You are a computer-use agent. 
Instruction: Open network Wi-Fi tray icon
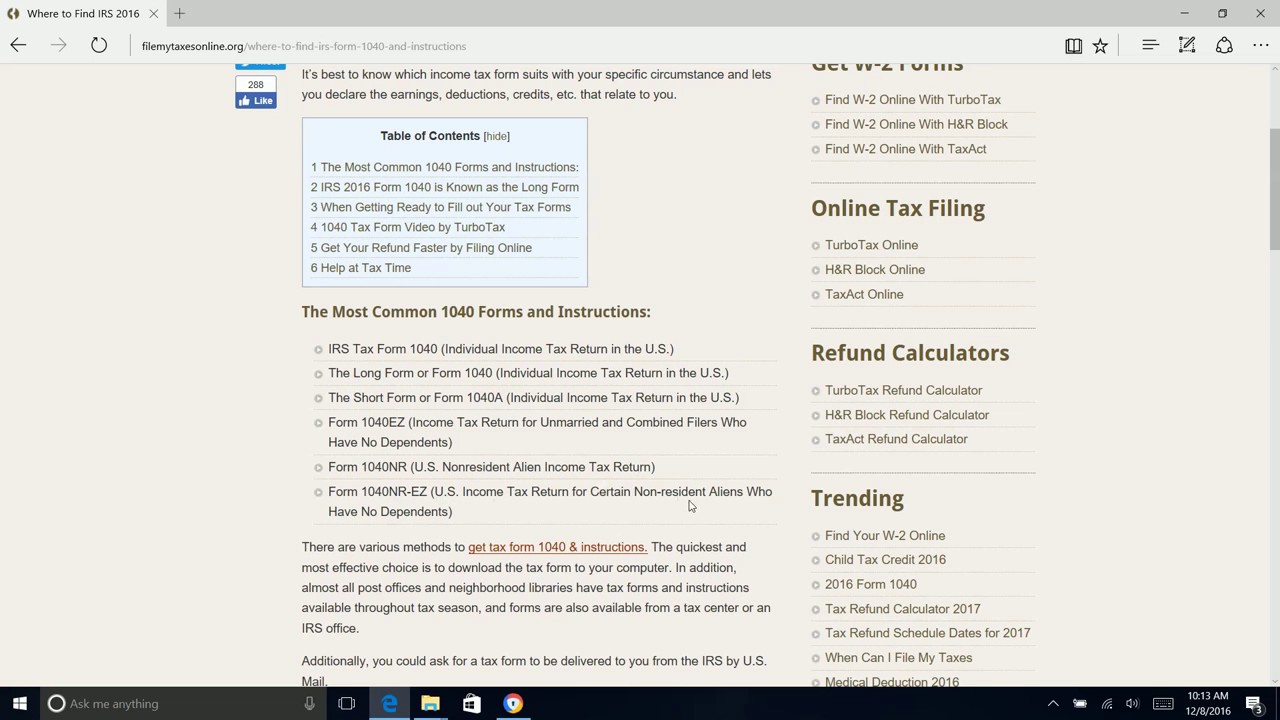1107,704
